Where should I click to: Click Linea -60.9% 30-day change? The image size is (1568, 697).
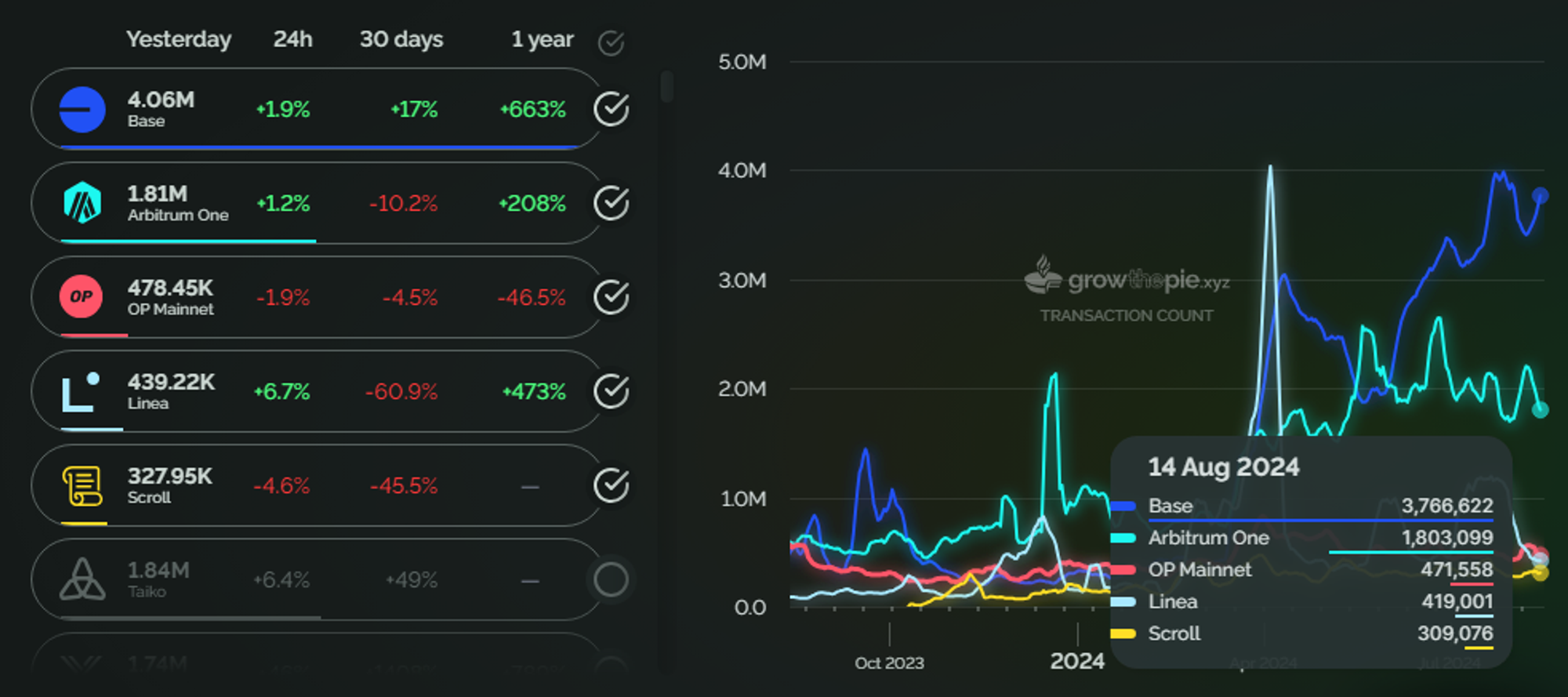(x=401, y=392)
